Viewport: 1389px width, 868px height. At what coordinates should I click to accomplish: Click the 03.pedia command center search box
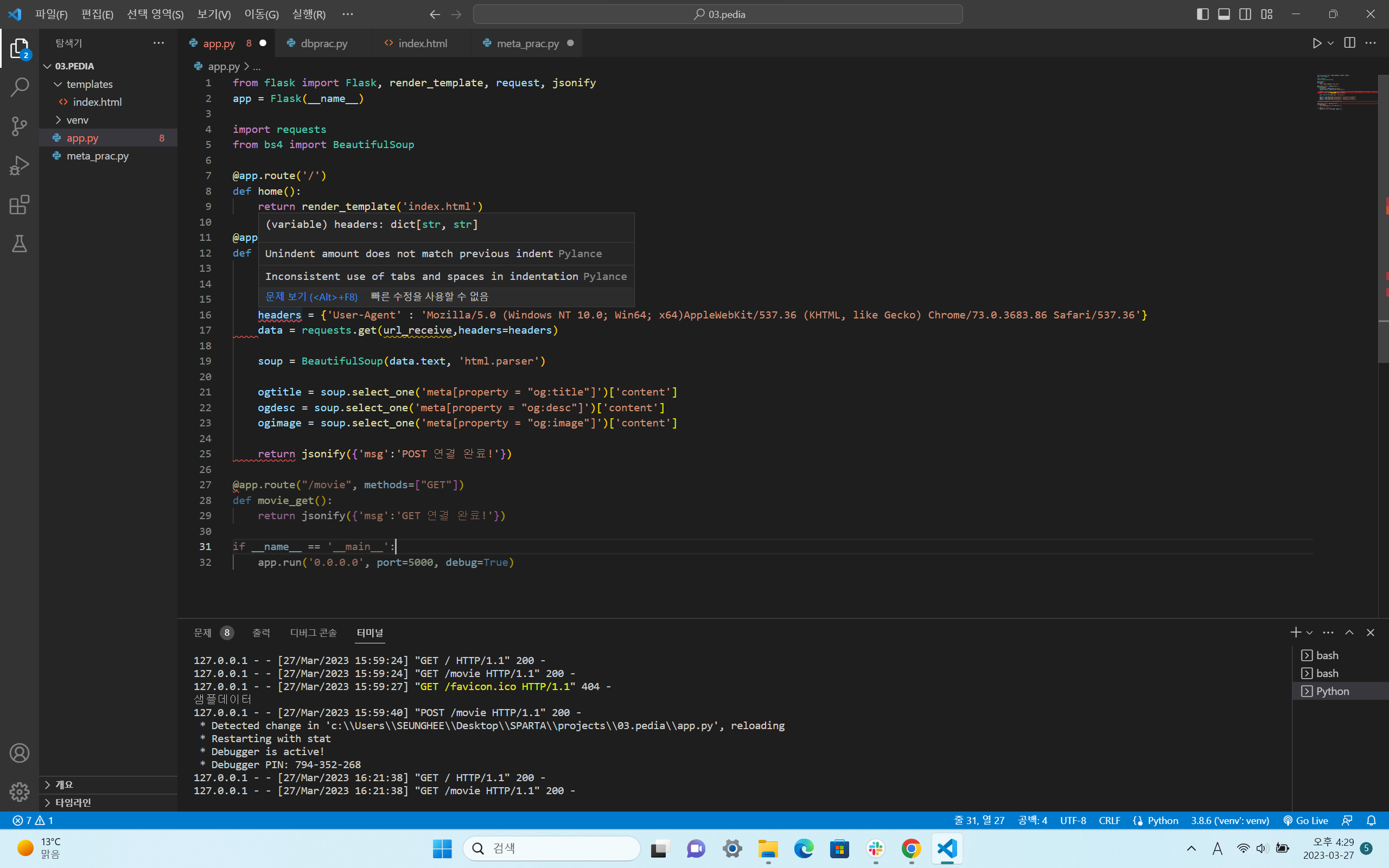tap(717, 14)
